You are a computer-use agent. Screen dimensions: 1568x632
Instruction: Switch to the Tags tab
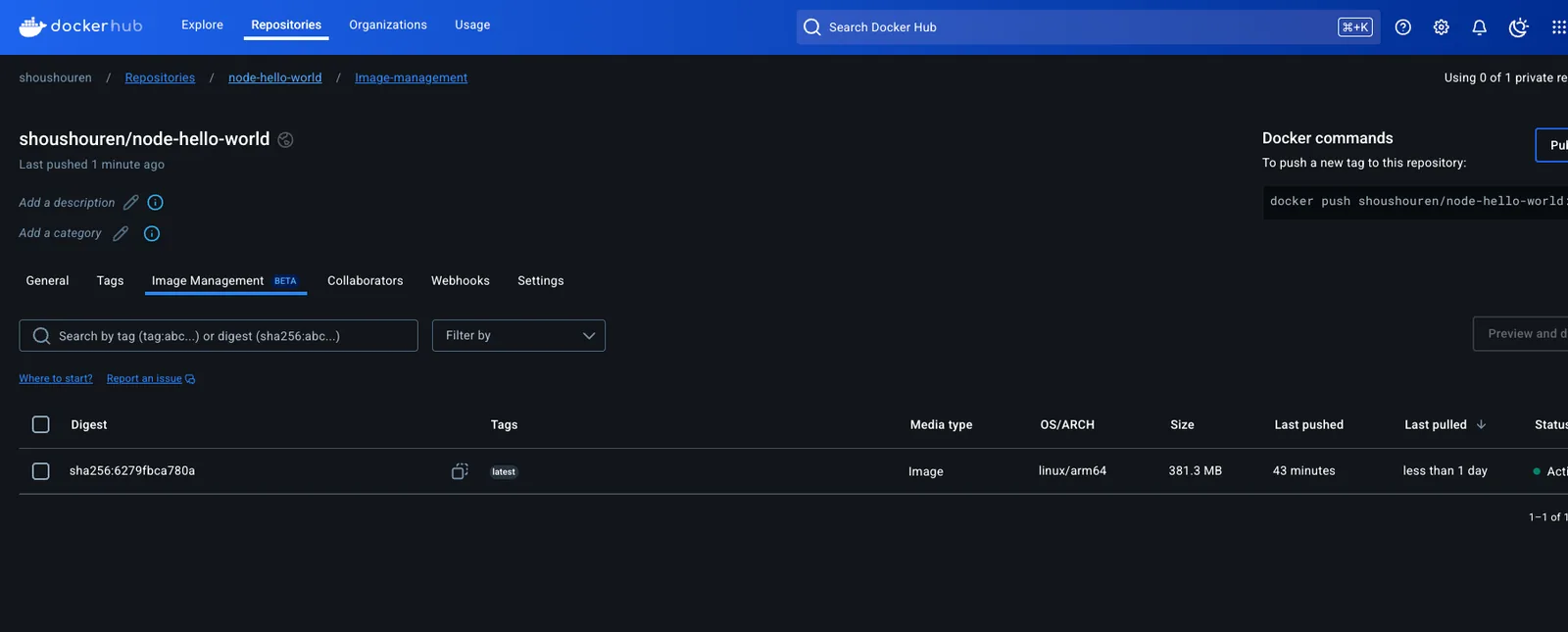110,280
